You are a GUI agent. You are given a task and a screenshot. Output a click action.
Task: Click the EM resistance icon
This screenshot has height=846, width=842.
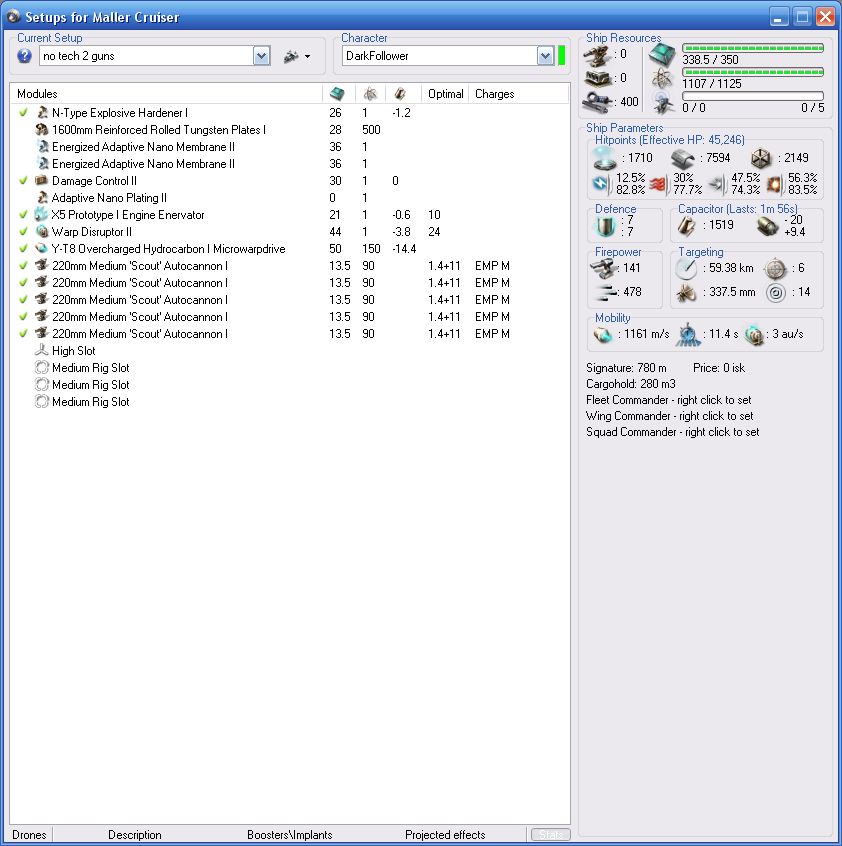[601, 183]
